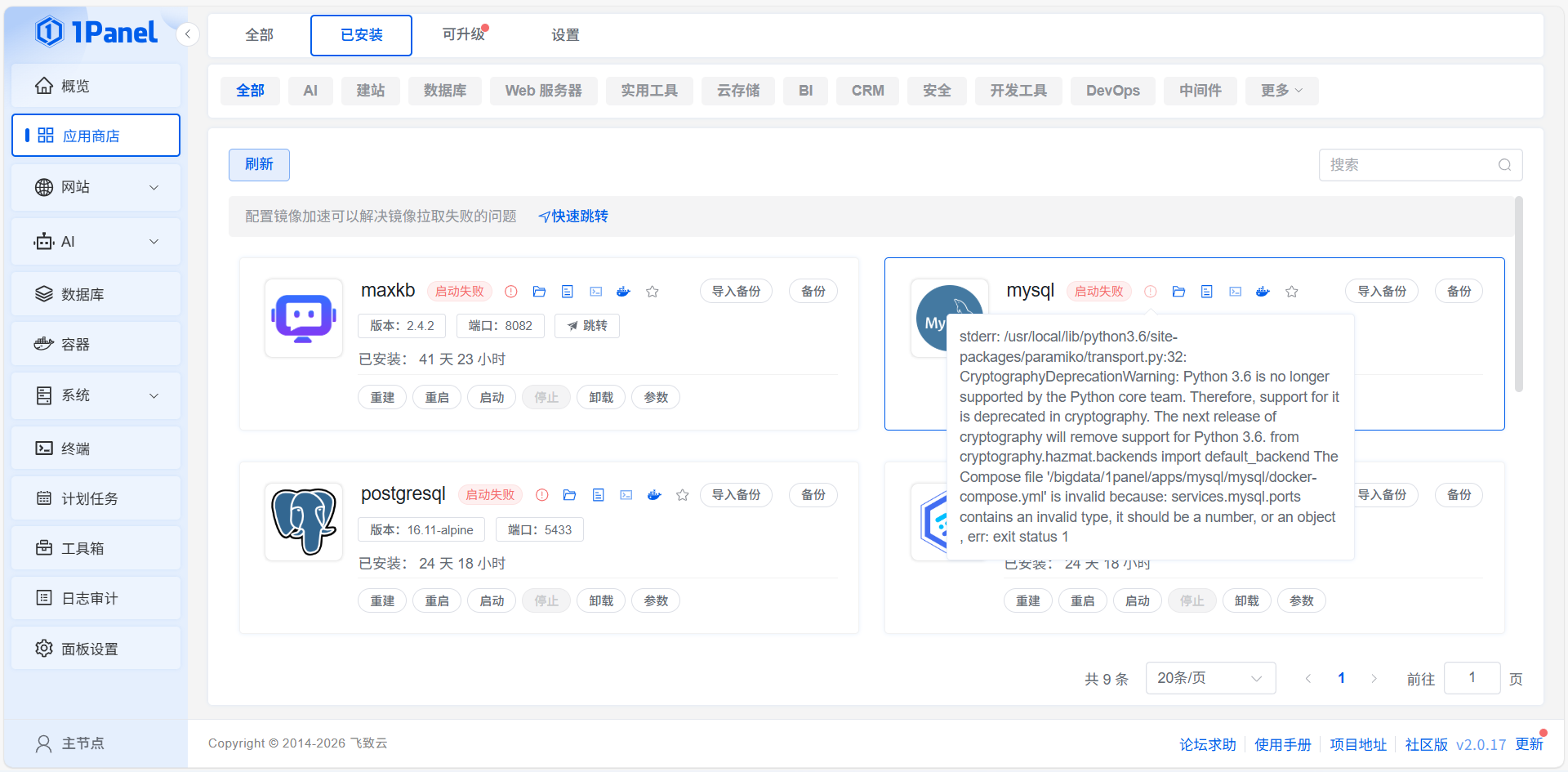Open the 更多 category dropdown
This screenshot has width=1568, height=772.
coord(1281,91)
